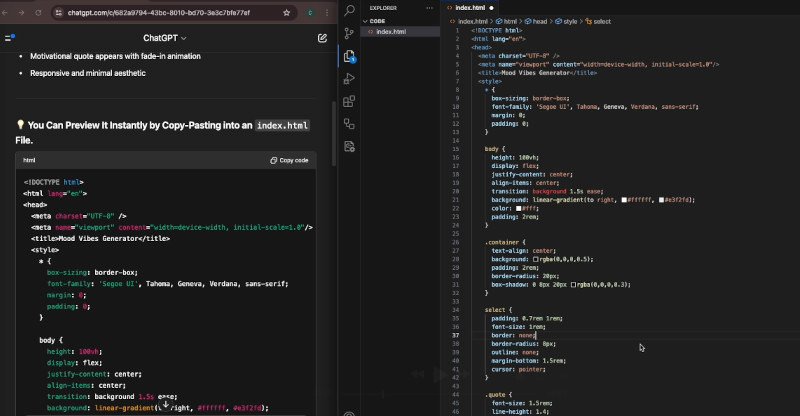
Task: Open color picker for #fff color swatch
Action: pyautogui.click(x=518, y=208)
